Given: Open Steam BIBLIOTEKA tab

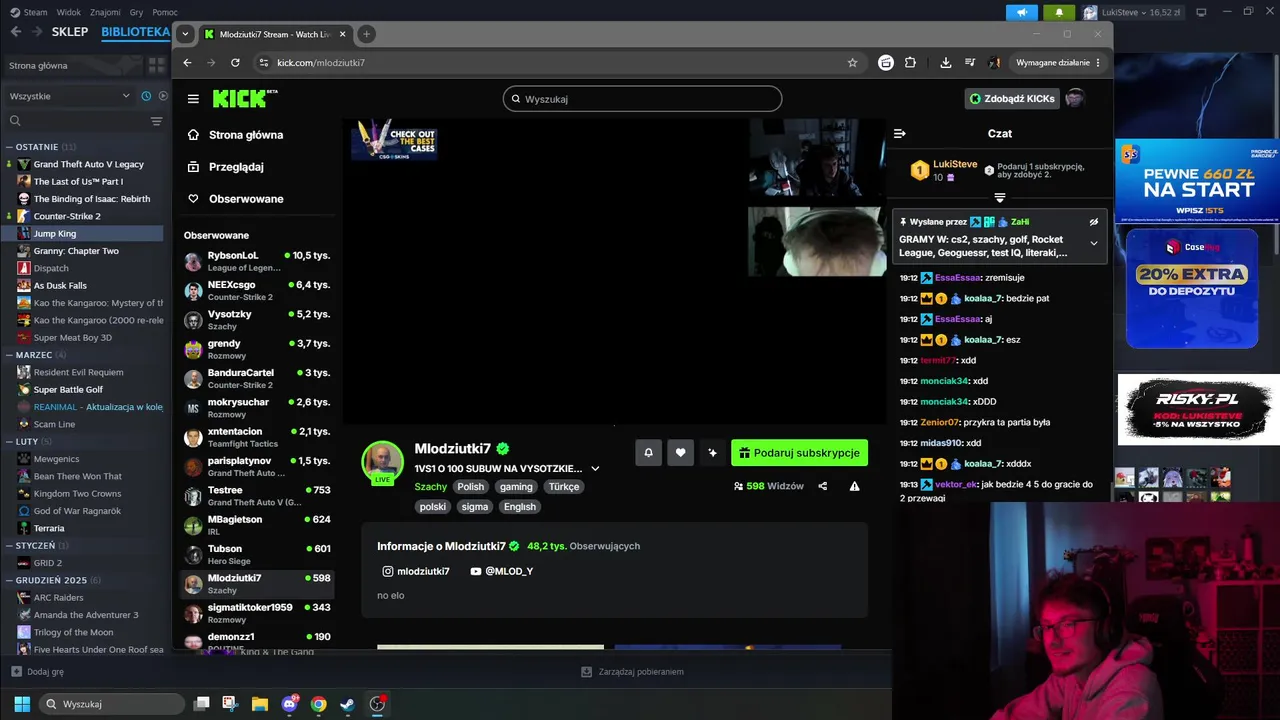Looking at the screenshot, I should click(136, 32).
